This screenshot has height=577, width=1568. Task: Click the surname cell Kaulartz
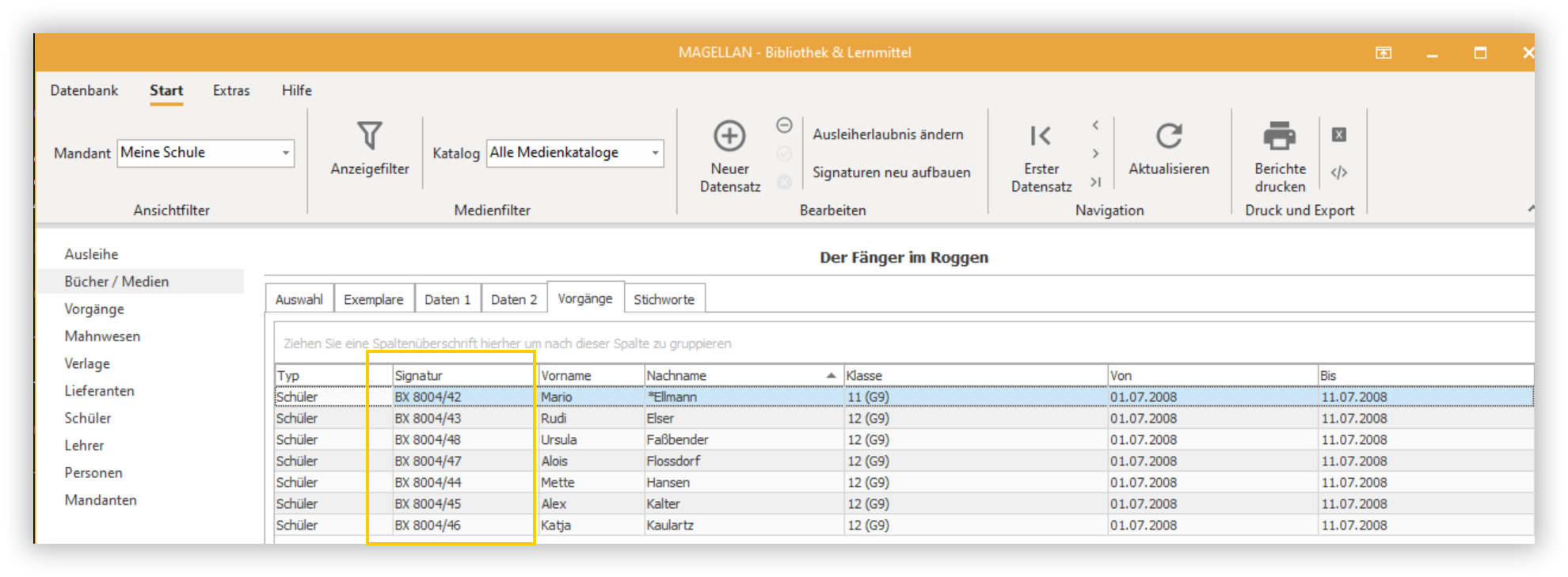744,525
